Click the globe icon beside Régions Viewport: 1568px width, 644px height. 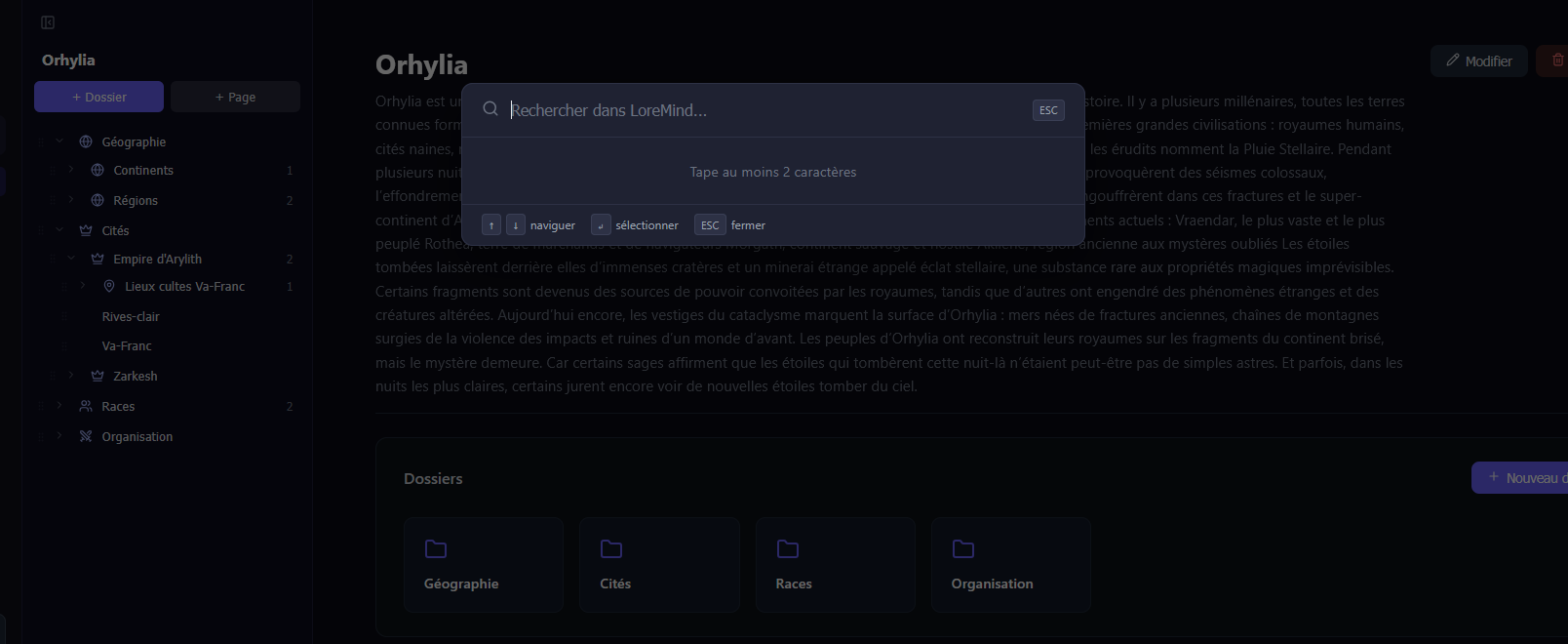click(x=98, y=200)
